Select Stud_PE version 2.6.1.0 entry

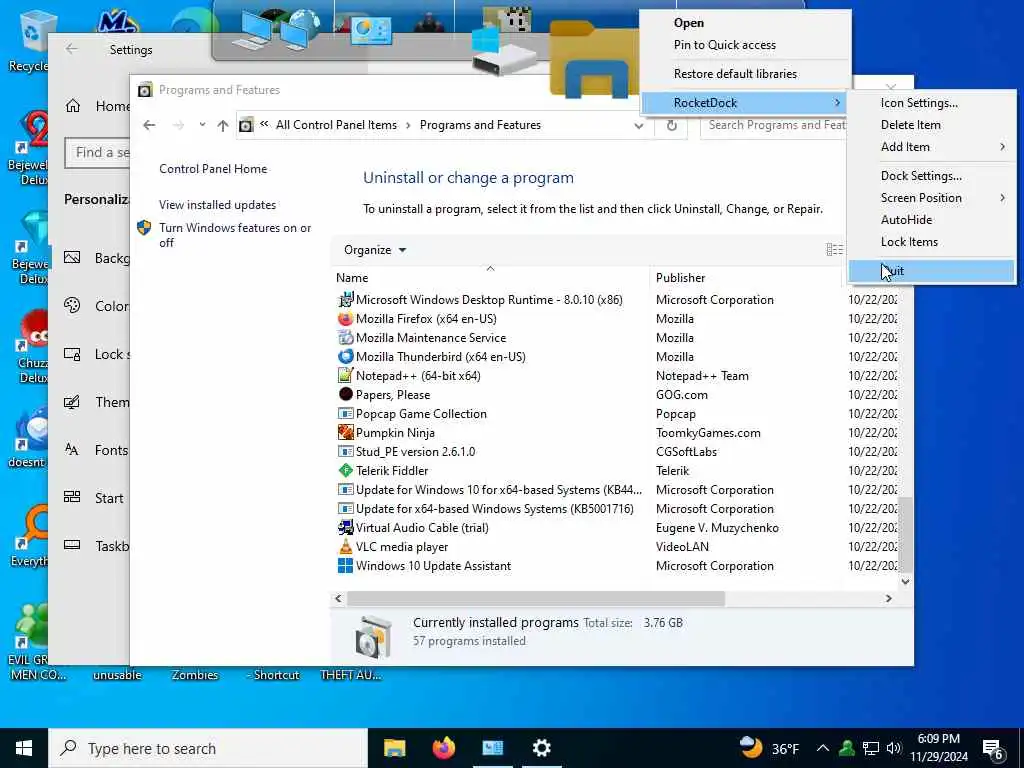415,452
